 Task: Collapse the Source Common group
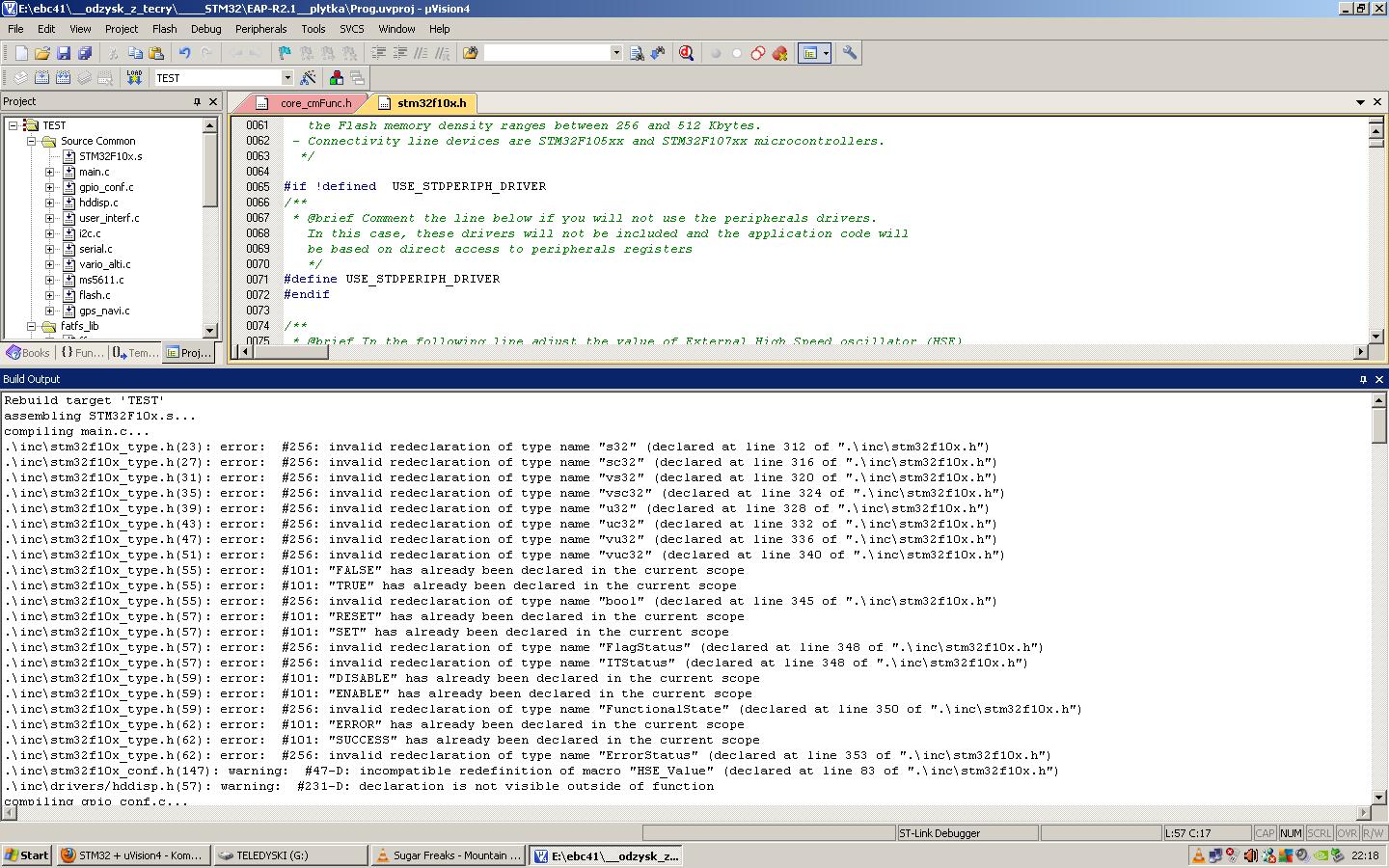click(x=32, y=141)
